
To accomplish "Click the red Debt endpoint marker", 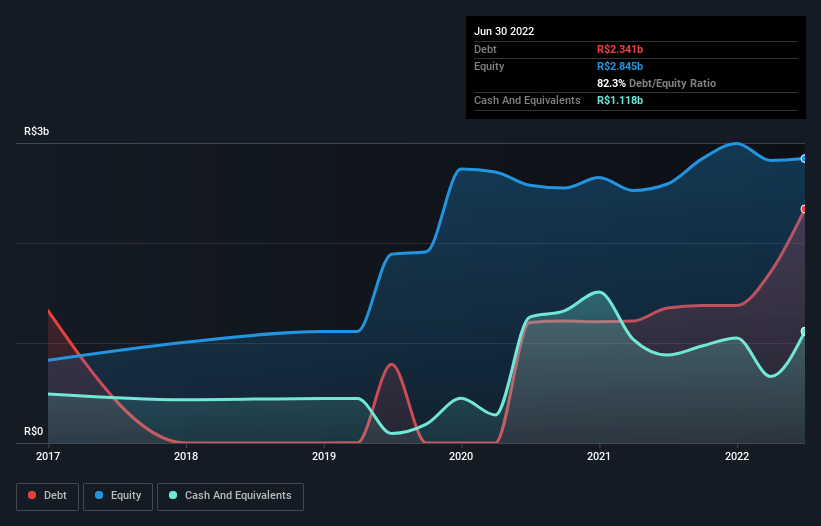I will 804,209.
